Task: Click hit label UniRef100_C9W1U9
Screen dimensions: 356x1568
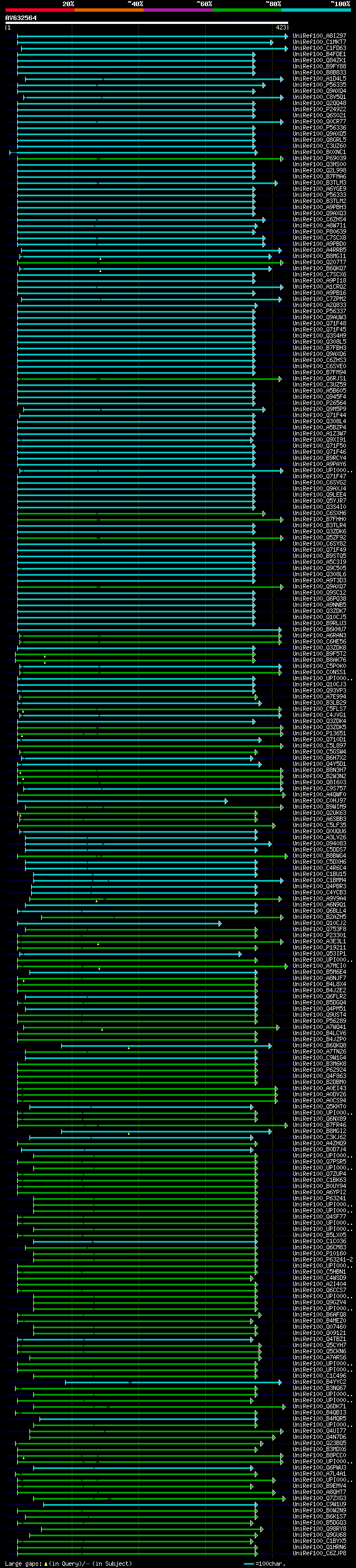Action: coord(319,1505)
